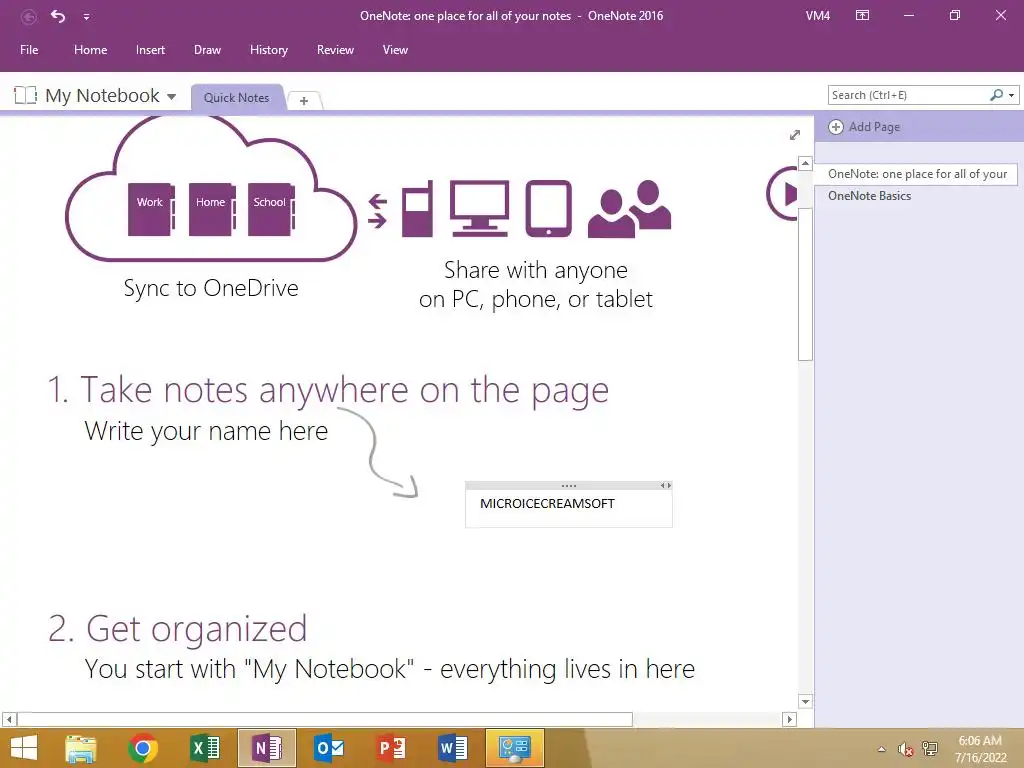Viewport: 1024px width, 768px height.
Task: Click the sync arrows beside the cloud
Action: [377, 212]
